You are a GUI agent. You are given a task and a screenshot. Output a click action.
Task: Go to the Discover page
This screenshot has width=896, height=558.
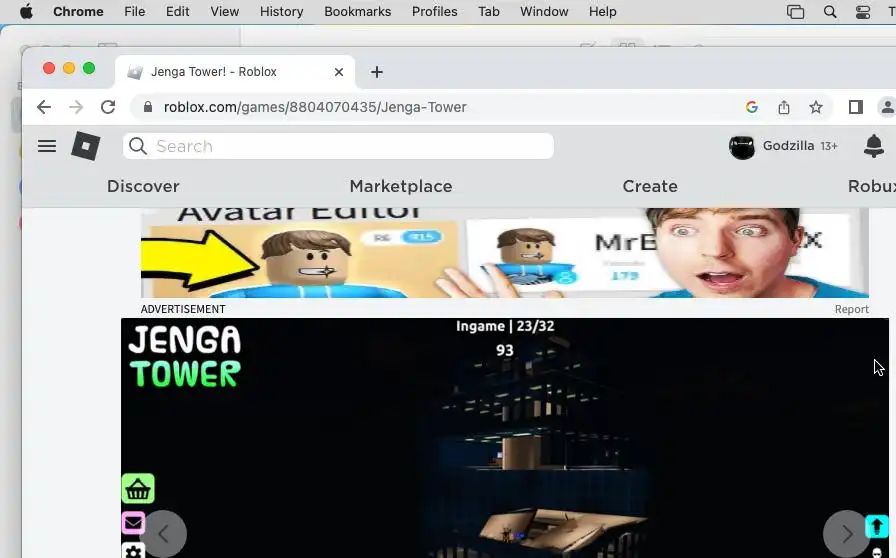(x=143, y=186)
